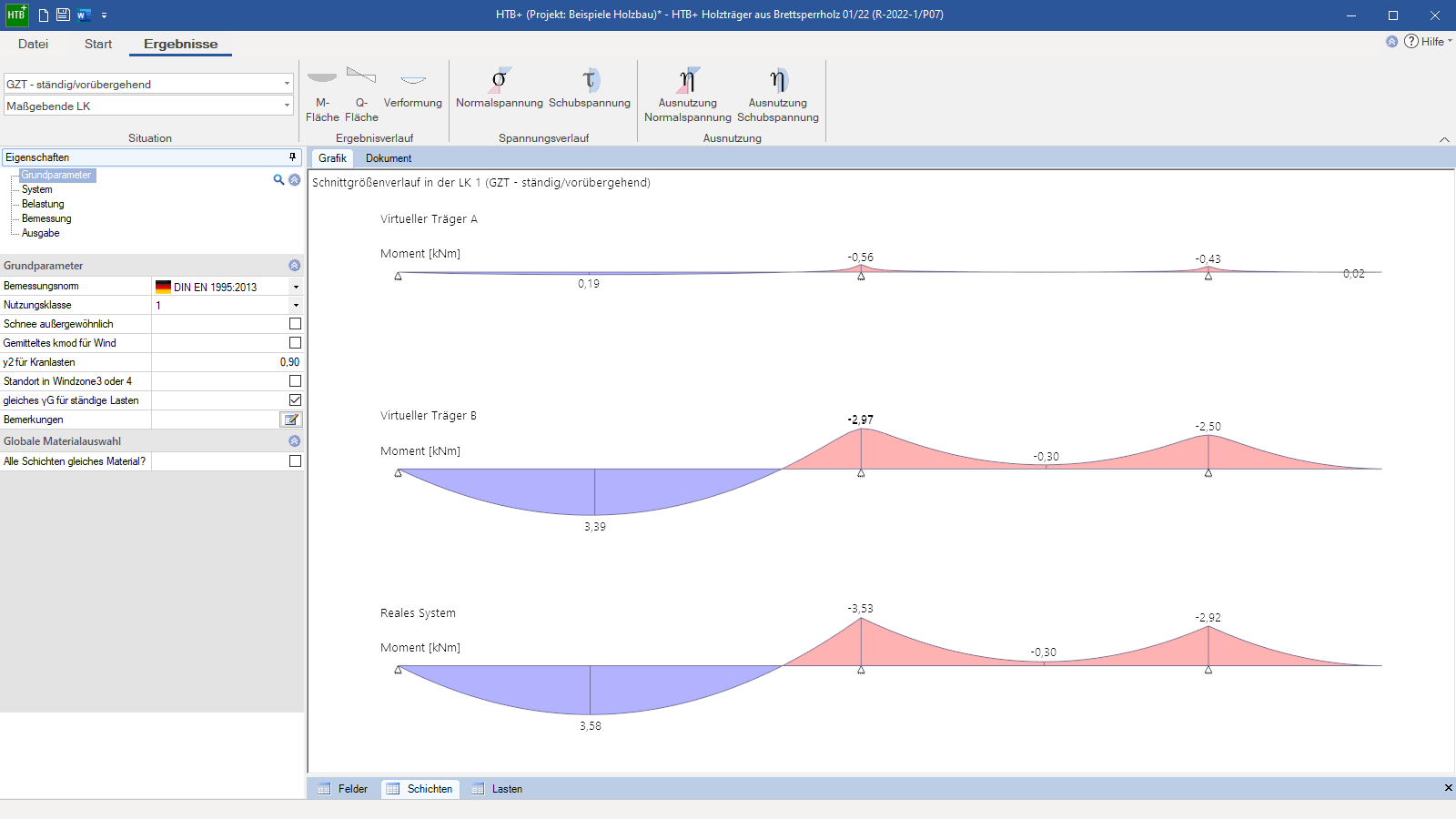Open the quick access toolbar customize arrow
The width and height of the screenshot is (1456, 819).
tap(105, 15)
